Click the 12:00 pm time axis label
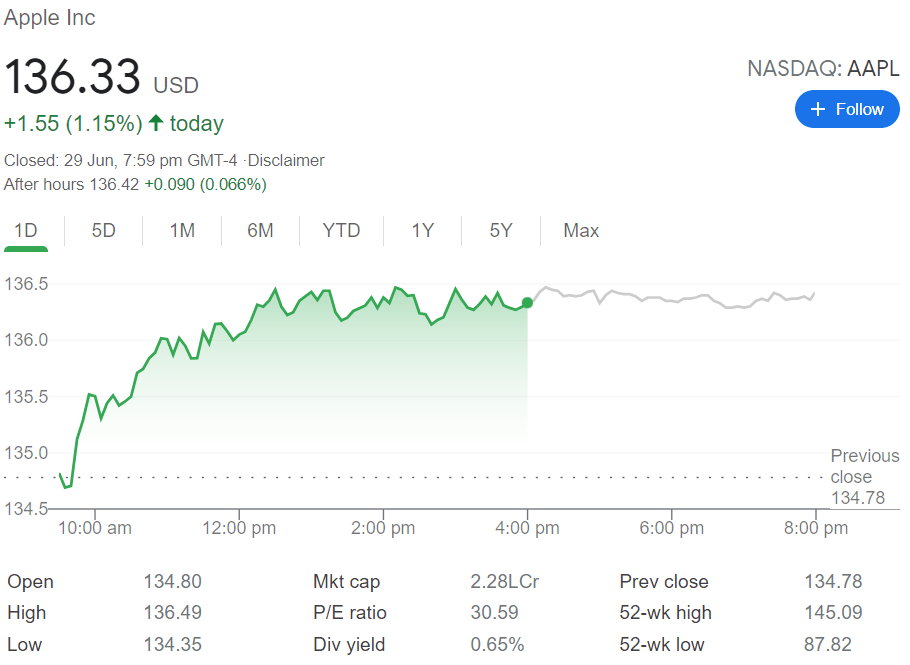Viewport: 910px width, 665px height. [x=238, y=528]
